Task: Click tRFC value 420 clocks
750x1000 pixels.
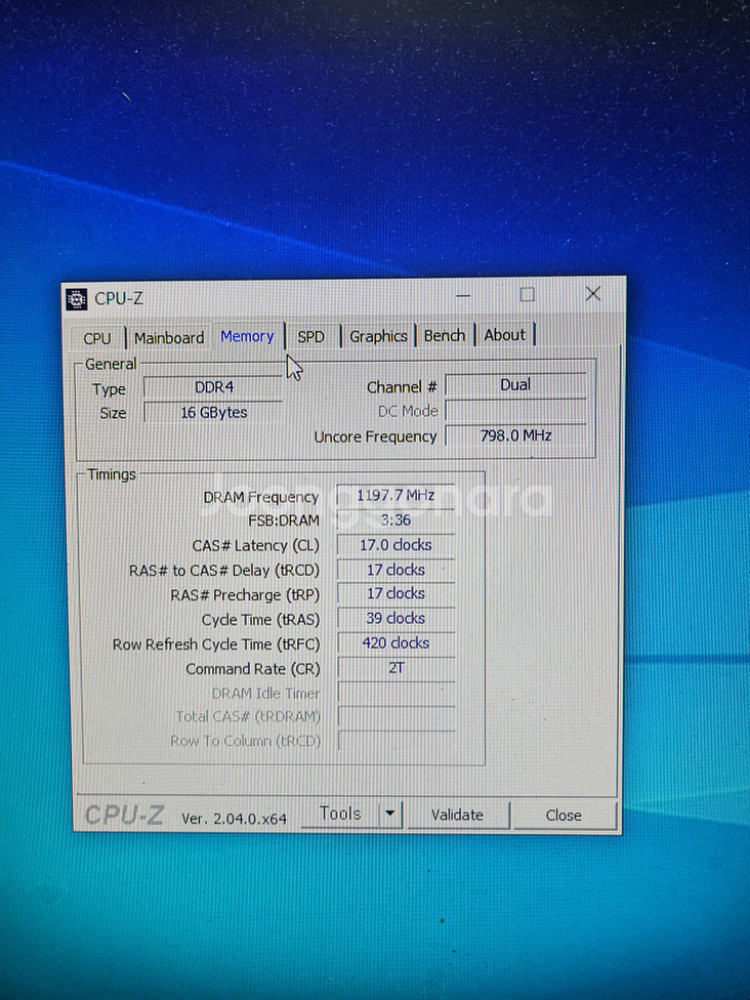Action: (395, 643)
